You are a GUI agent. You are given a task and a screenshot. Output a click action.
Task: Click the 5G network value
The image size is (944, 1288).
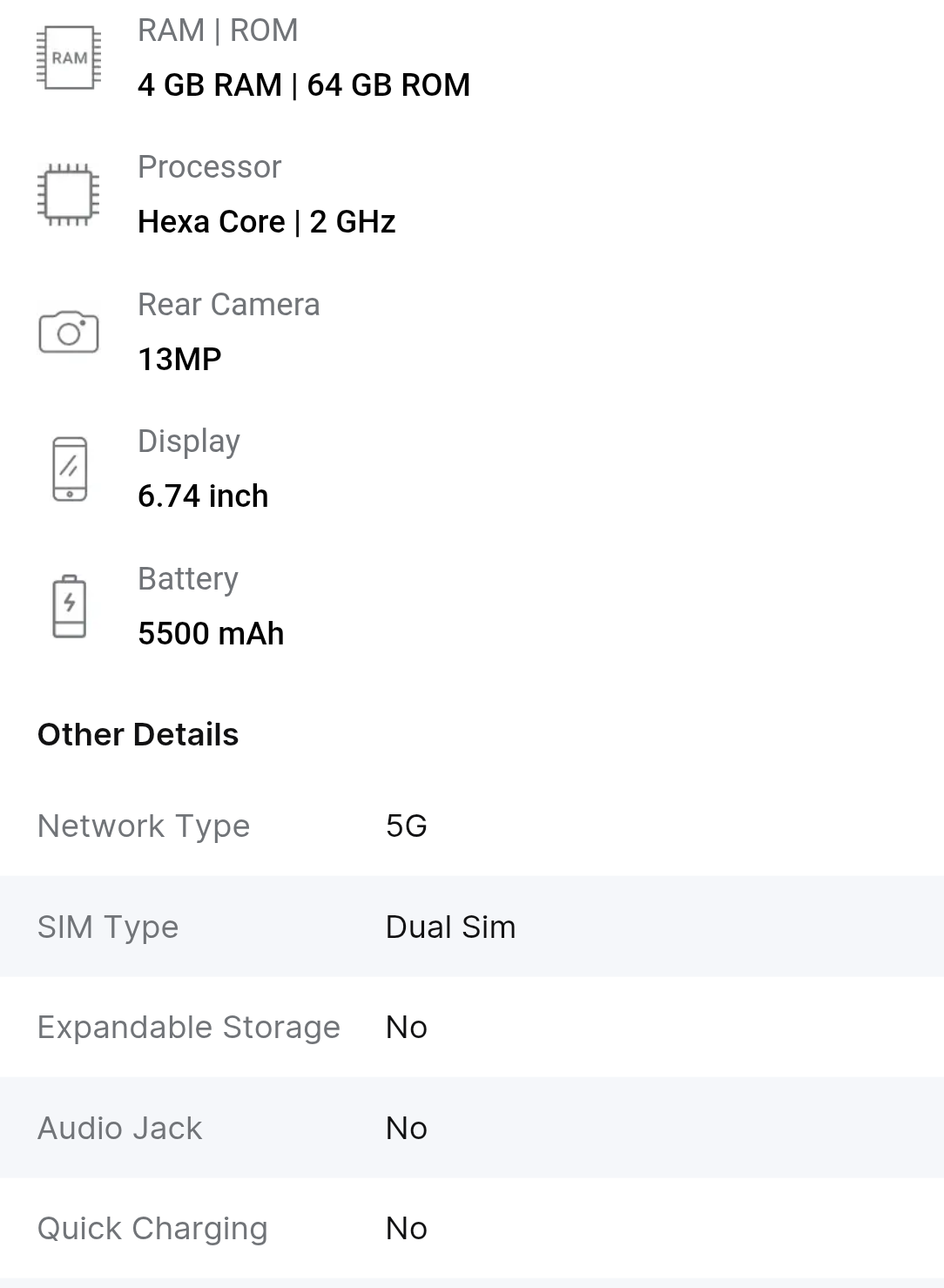(x=406, y=826)
